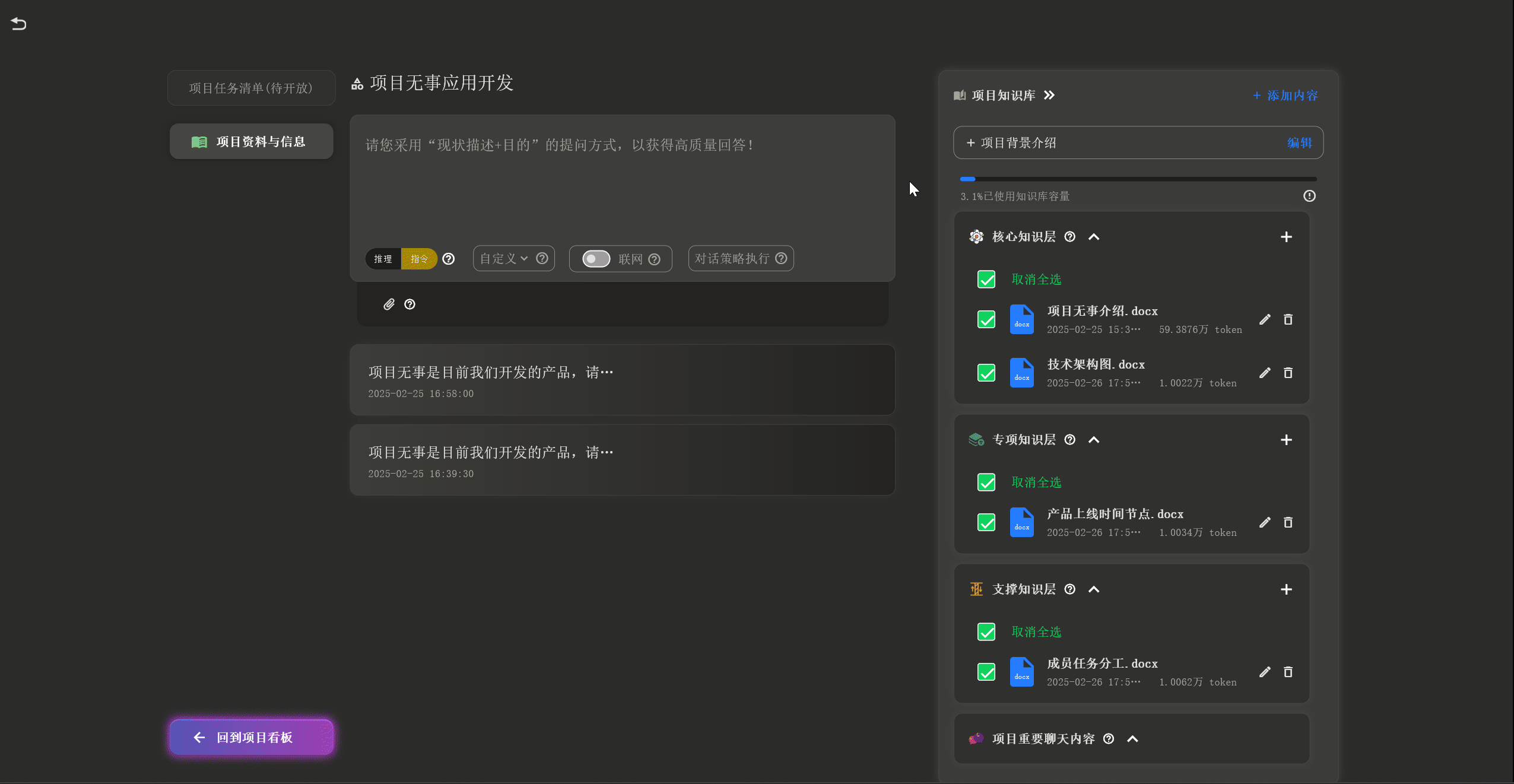The width and height of the screenshot is (1514, 784).
Task: Delete 成员任务分工.docx with trash icon
Action: click(1288, 672)
